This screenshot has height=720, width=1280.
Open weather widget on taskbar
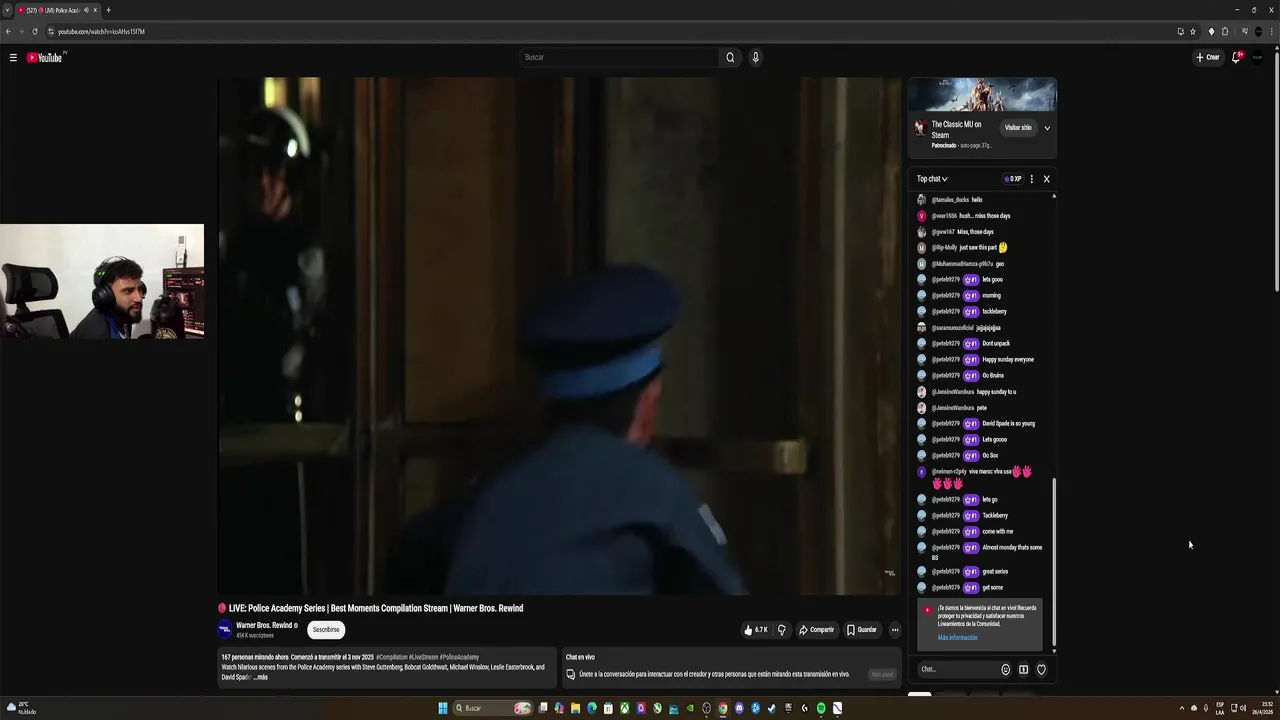tap(21, 708)
